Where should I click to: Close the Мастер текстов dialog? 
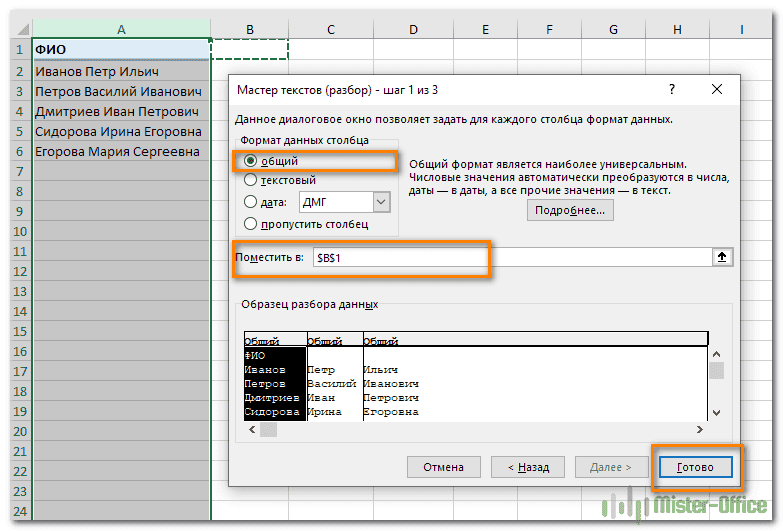coord(716,90)
